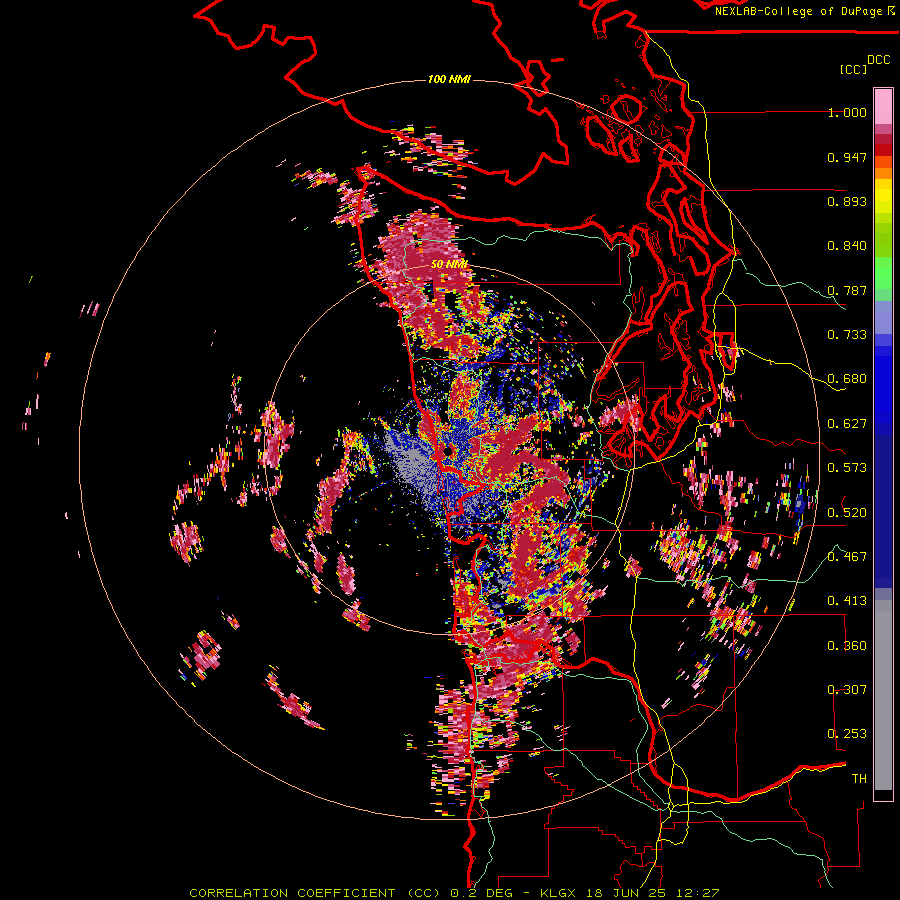Click the black radar site center dot
900x900 pixels.
(x=447, y=452)
